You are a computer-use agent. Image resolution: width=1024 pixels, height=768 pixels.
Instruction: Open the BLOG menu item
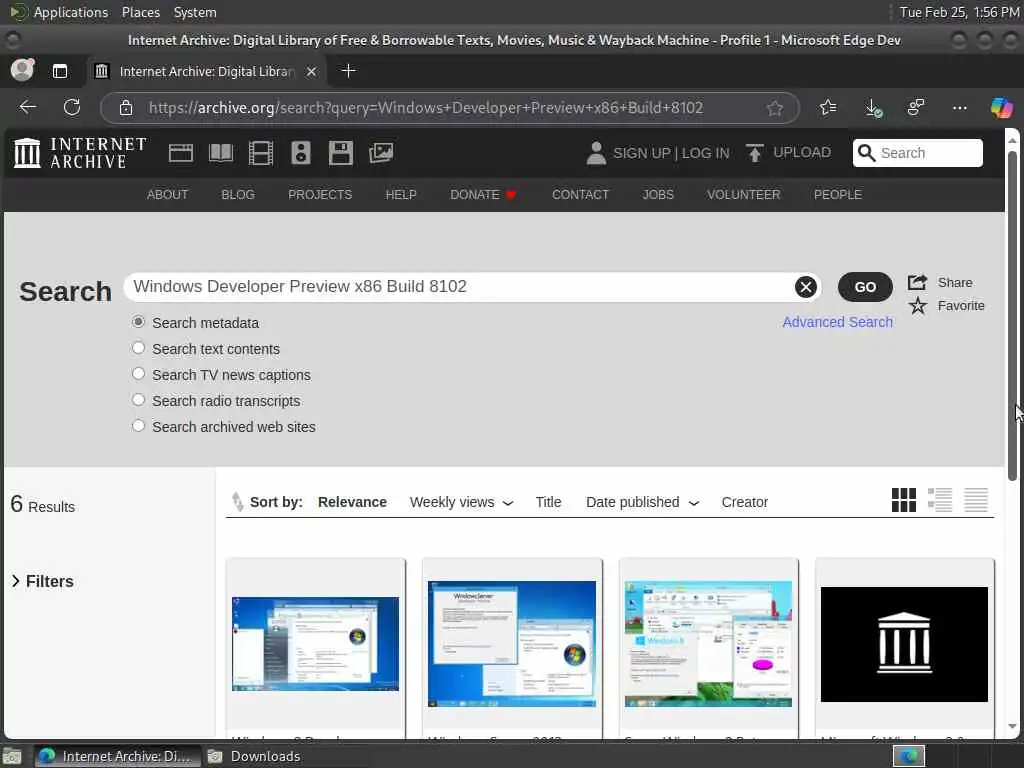click(x=238, y=195)
